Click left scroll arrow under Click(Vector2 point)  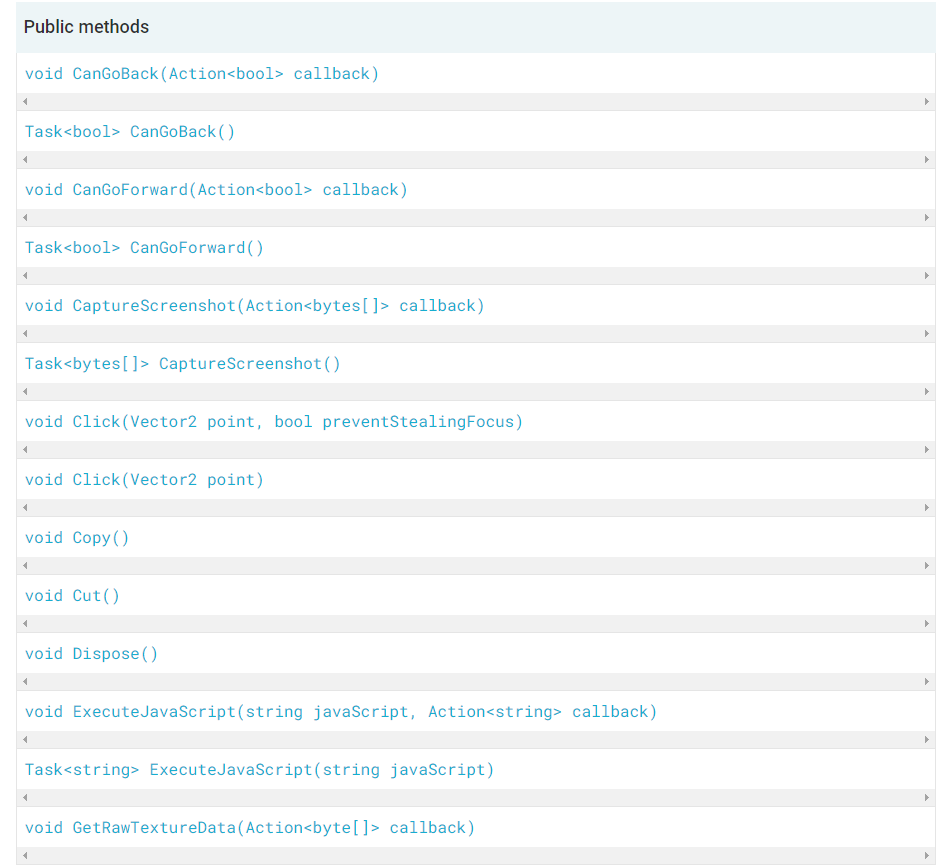tap(25, 508)
